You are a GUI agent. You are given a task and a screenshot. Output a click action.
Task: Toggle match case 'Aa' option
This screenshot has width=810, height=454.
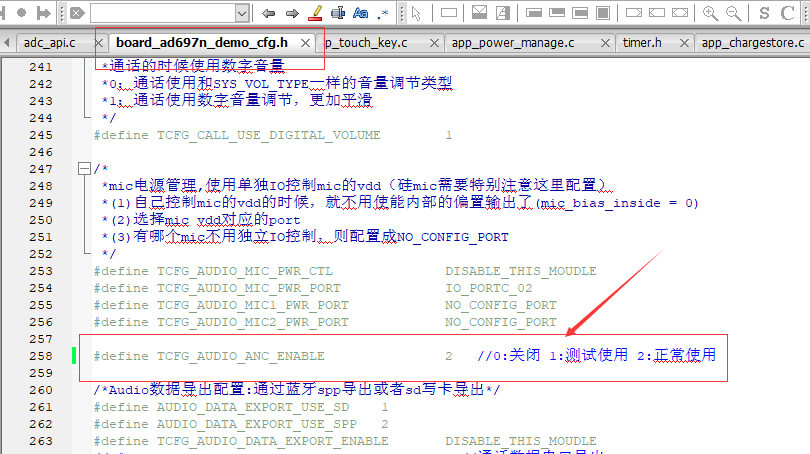pos(361,13)
